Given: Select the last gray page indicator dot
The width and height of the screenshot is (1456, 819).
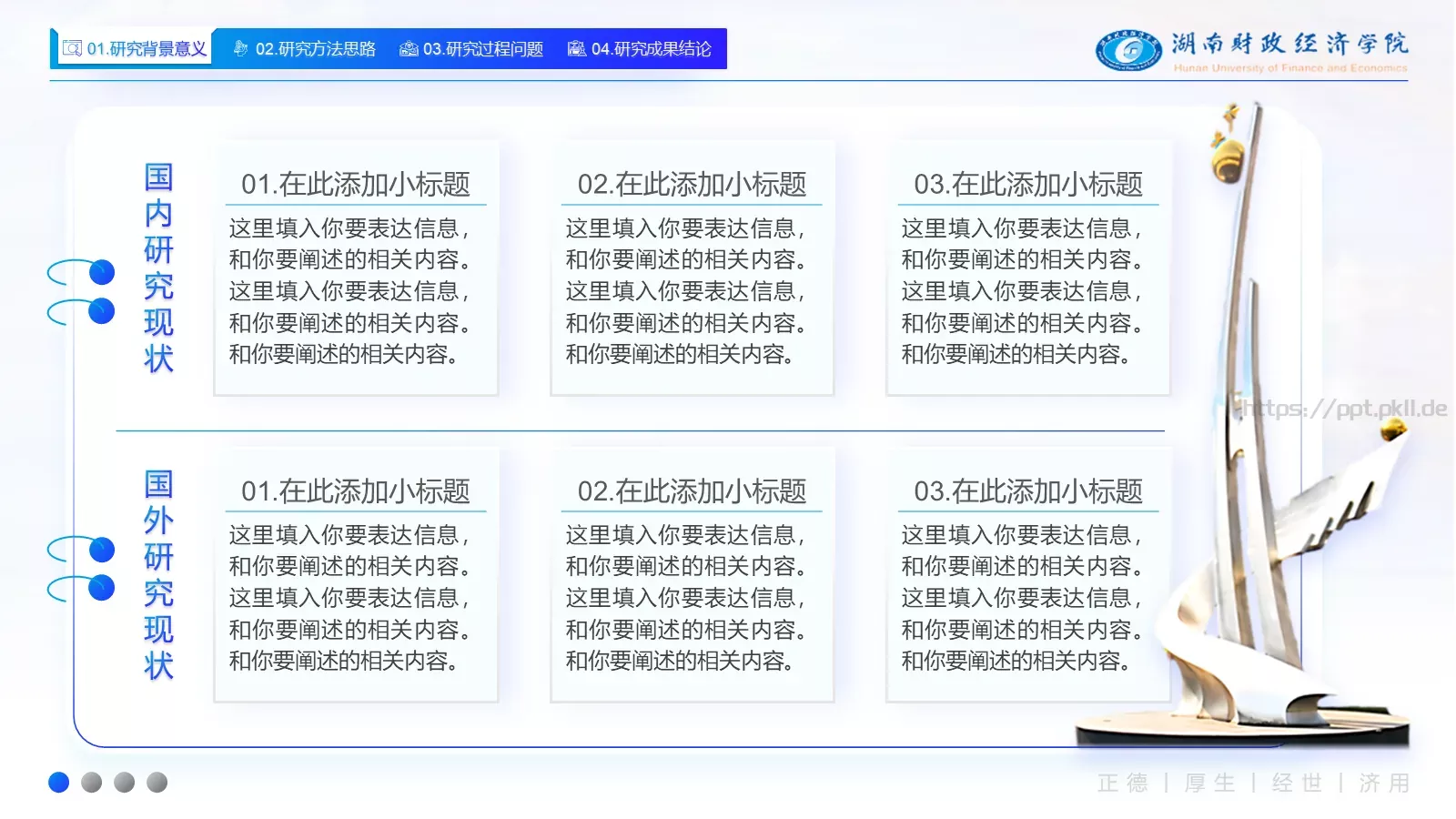Looking at the screenshot, I should click(x=157, y=783).
